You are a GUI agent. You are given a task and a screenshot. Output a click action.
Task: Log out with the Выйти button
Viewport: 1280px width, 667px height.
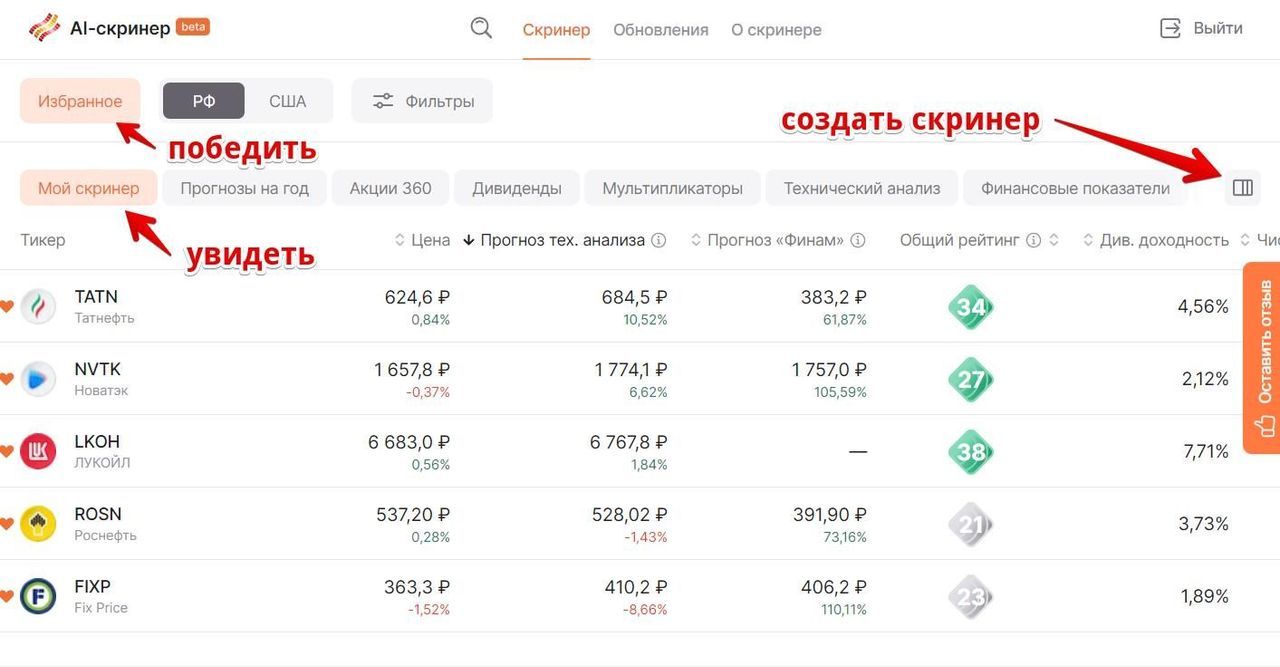pyautogui.click(x=1201, y=28)
